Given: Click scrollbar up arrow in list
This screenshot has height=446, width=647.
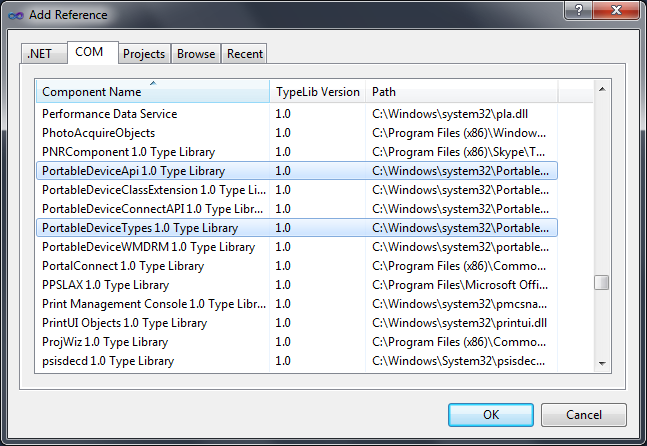Looking at the screenshot, I should tap(601, 90).
